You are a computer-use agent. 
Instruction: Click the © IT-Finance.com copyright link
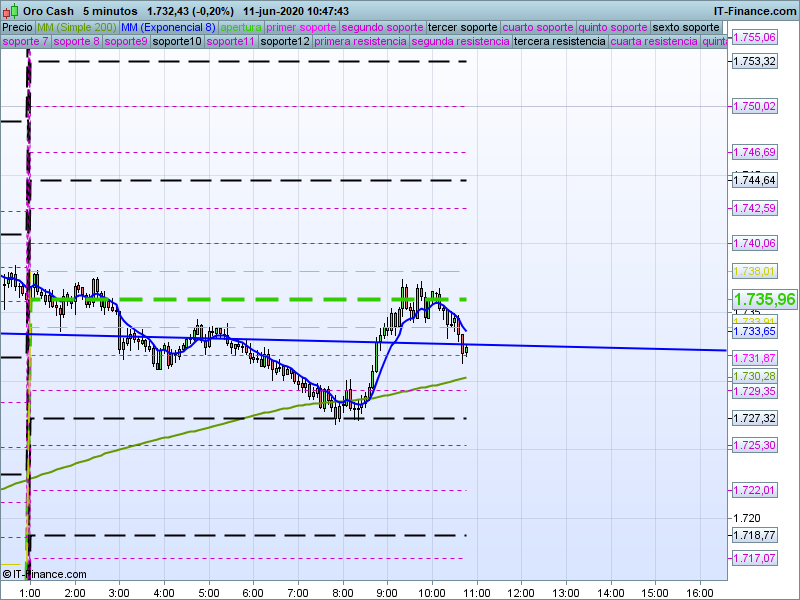point(44,574)
